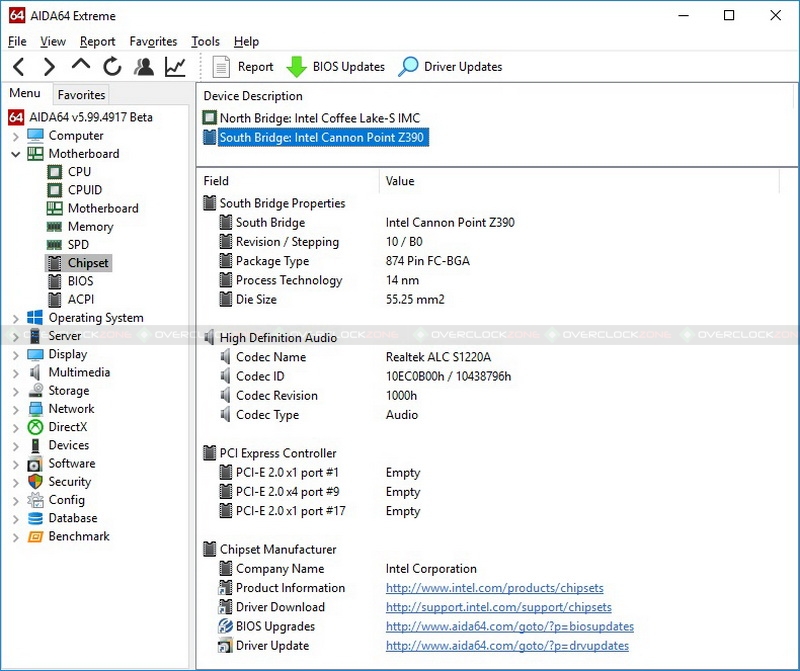
Task: Go forward with the right arrow icon
Action: pyautogui.click(x=49, y=67)
